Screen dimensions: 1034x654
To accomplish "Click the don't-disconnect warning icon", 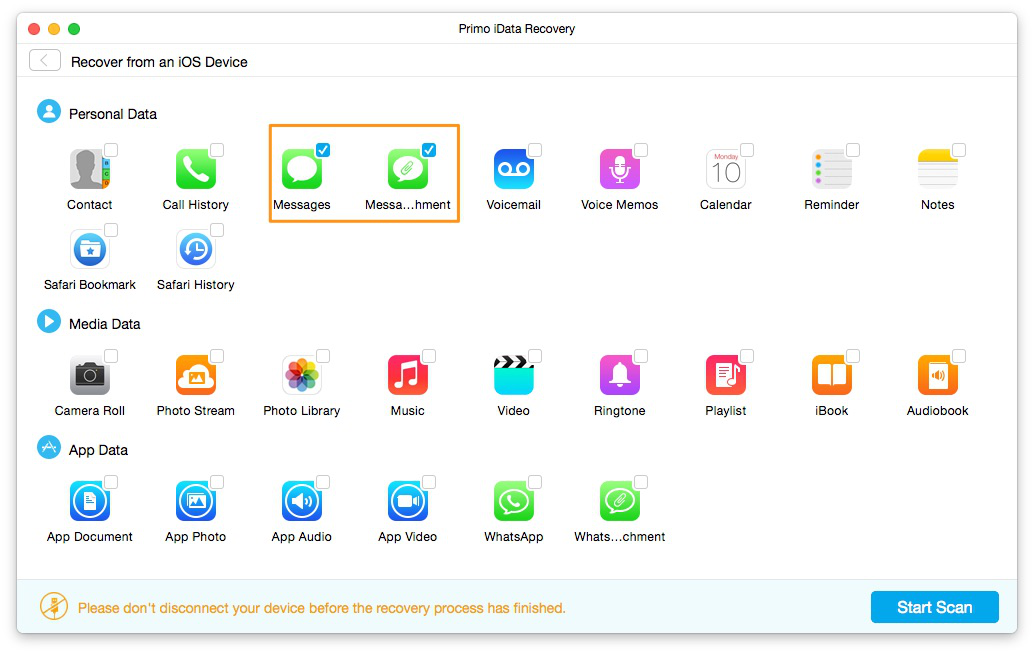I will [54, 606].
